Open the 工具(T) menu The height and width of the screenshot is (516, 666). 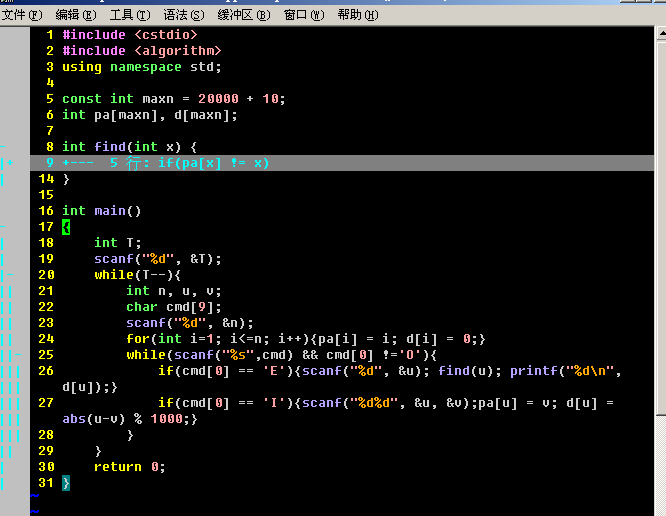(130, 15)
